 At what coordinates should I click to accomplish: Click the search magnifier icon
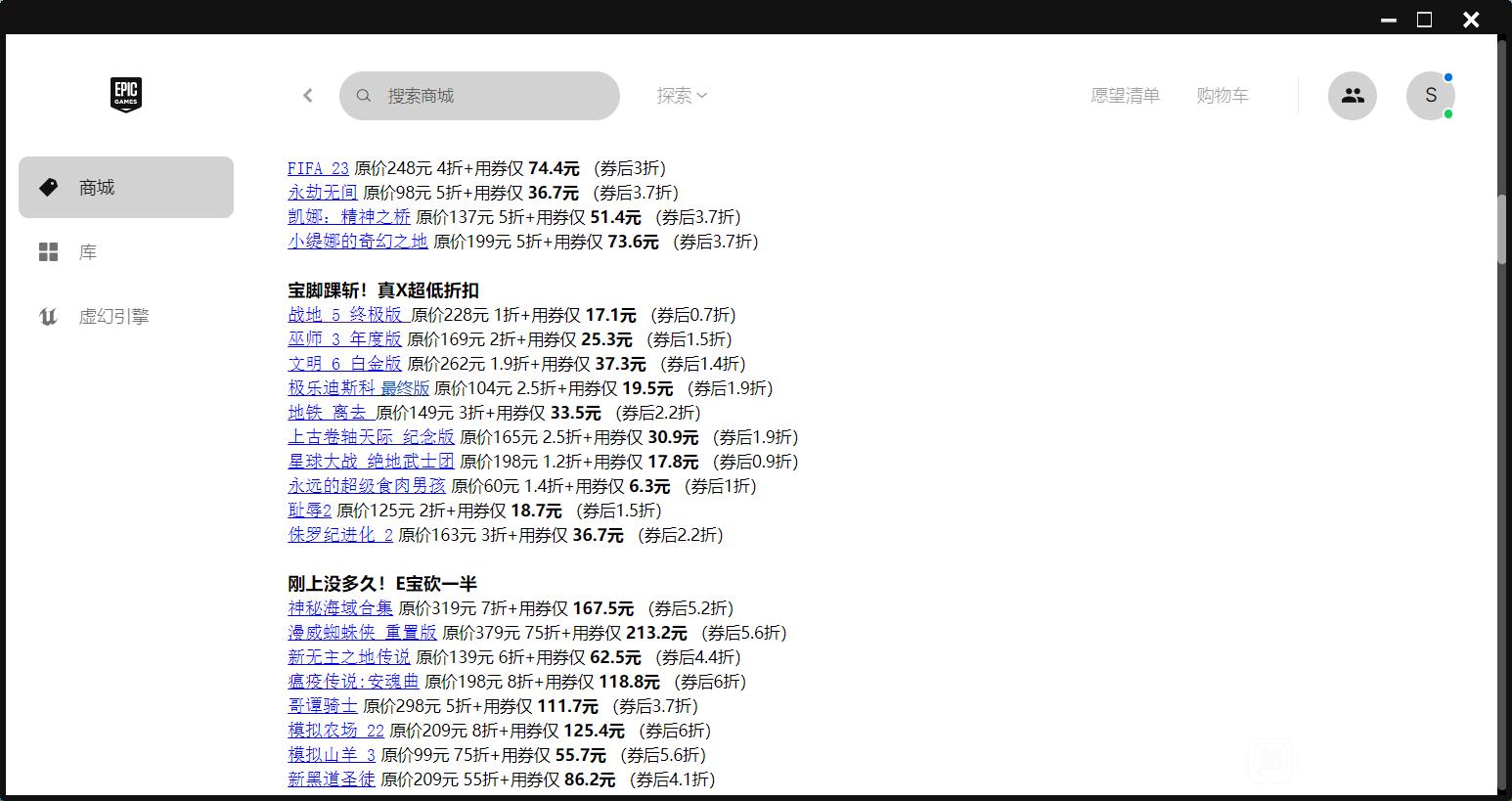tap(364, 96)
